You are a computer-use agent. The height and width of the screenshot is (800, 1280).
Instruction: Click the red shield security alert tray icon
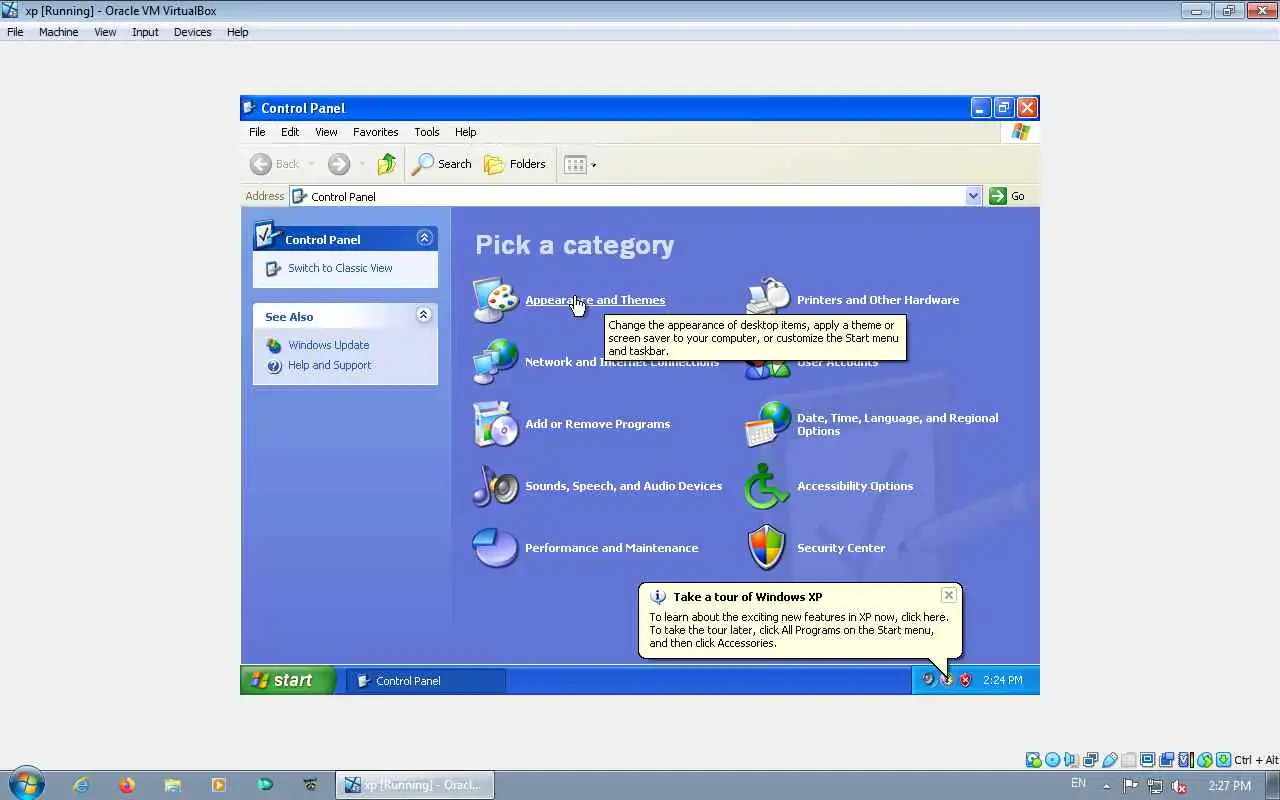click(x=965, y=680)
